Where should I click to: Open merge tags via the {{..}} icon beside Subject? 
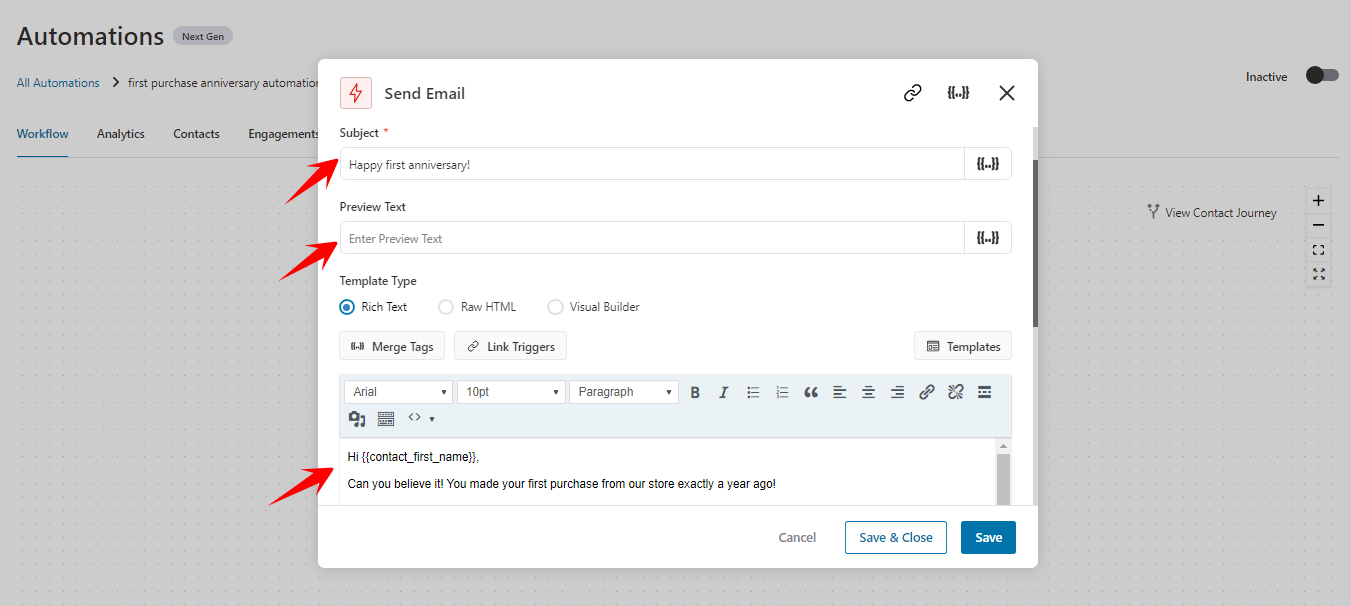(988, 163)
